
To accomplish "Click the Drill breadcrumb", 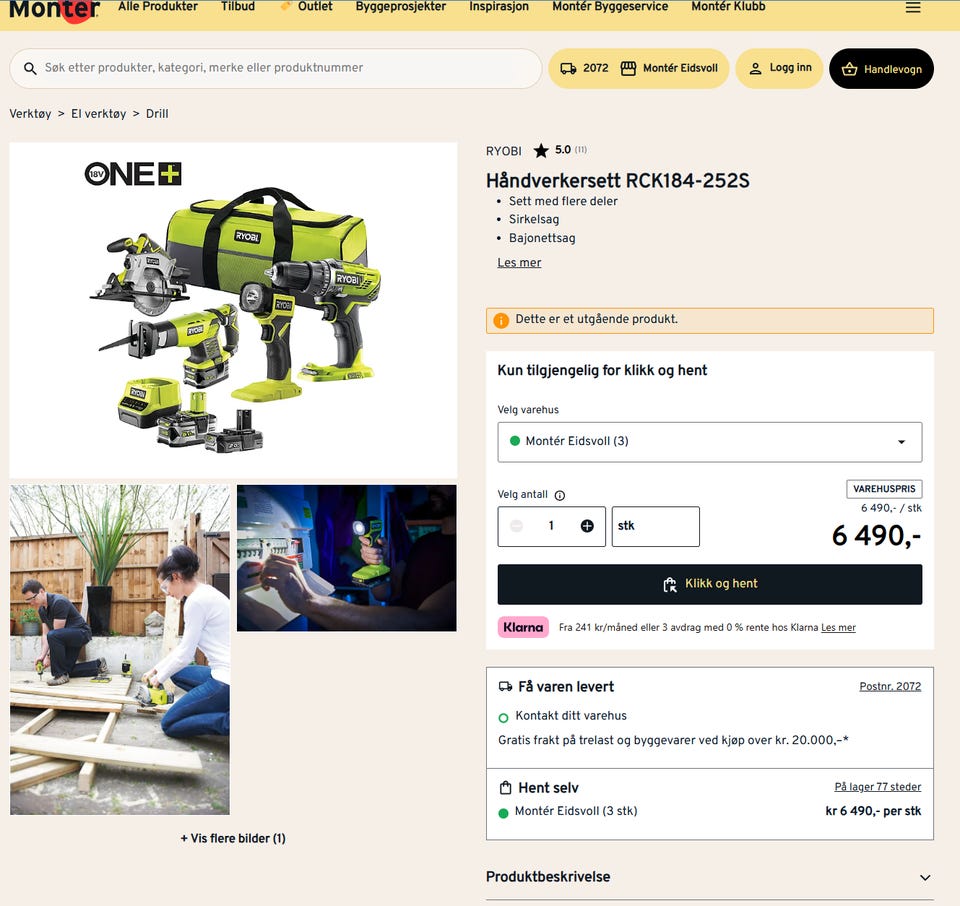I will click(x=157, y=114).
